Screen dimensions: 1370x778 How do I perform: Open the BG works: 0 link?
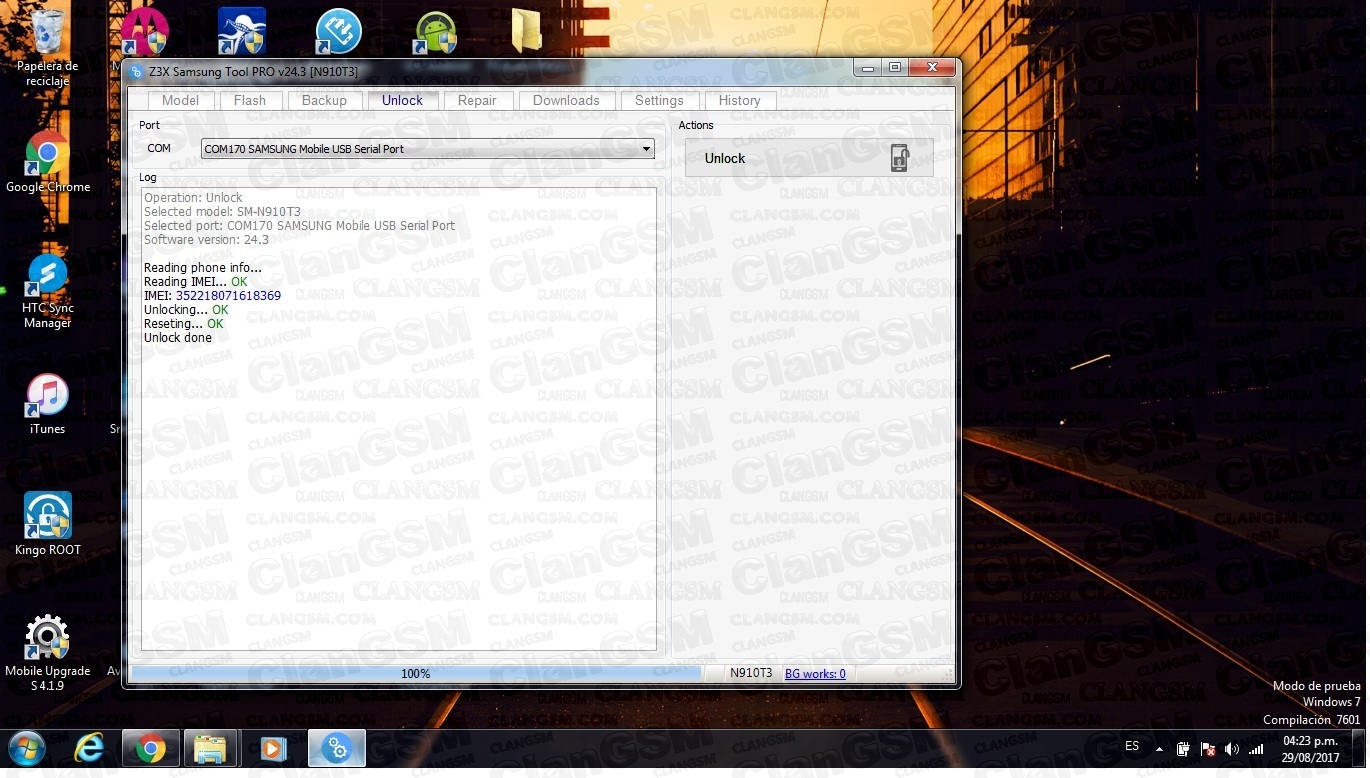pyautogui.click(x=815, y=674)
